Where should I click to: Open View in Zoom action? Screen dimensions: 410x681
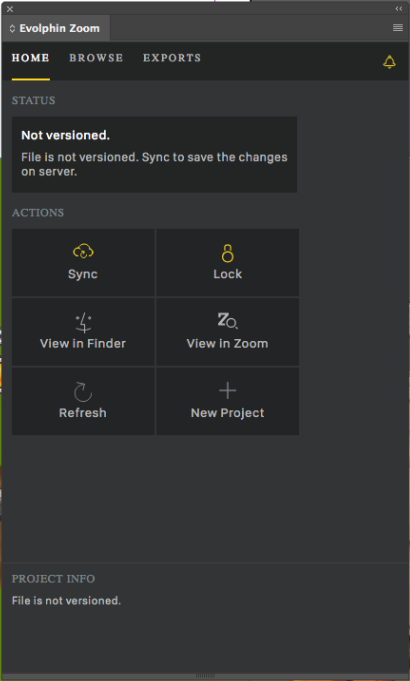(228, 332)
